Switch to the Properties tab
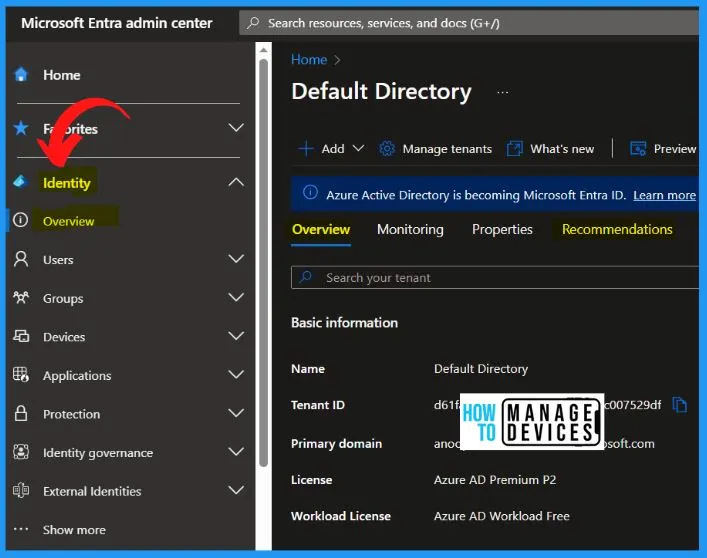 (x=502, y=229)
